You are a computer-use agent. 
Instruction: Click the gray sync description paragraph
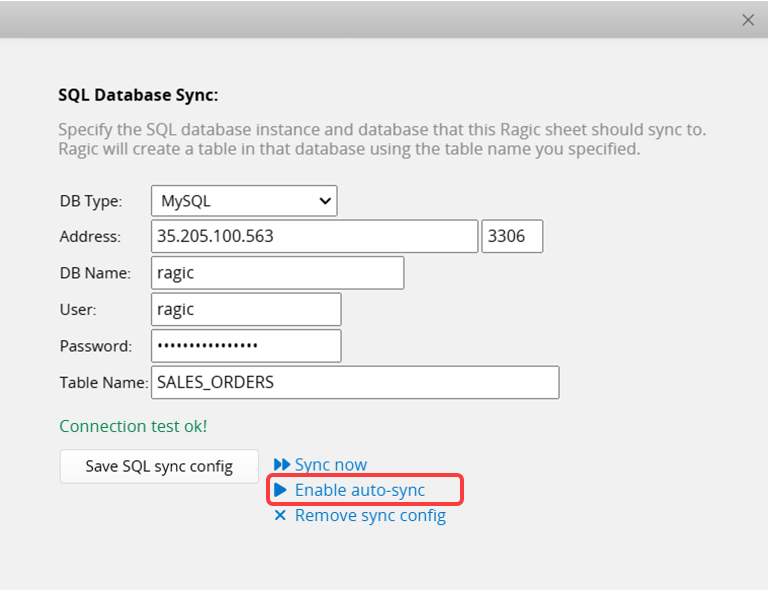(x=388, y=140)
